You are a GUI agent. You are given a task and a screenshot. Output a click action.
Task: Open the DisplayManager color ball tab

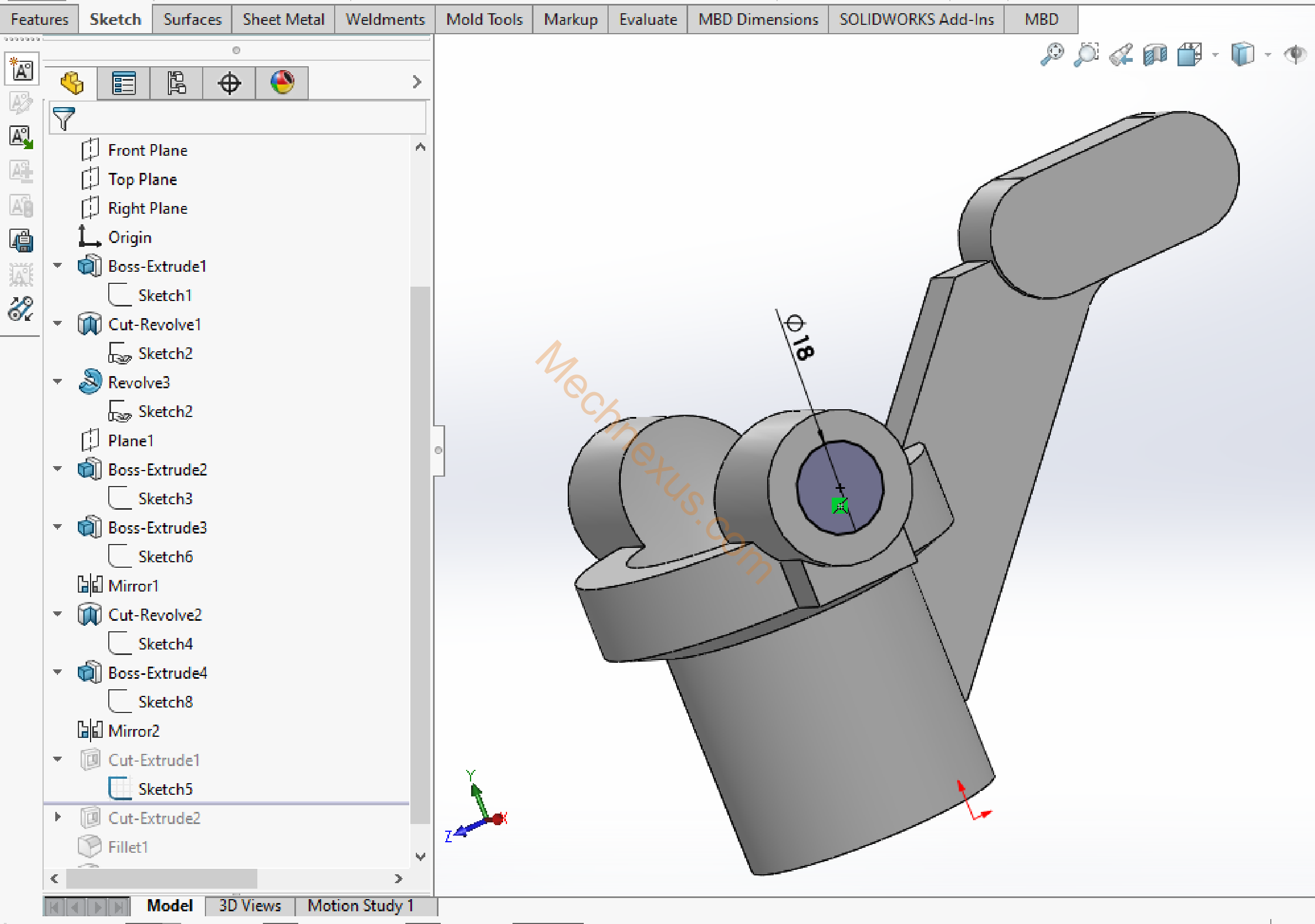pos(282,83)
